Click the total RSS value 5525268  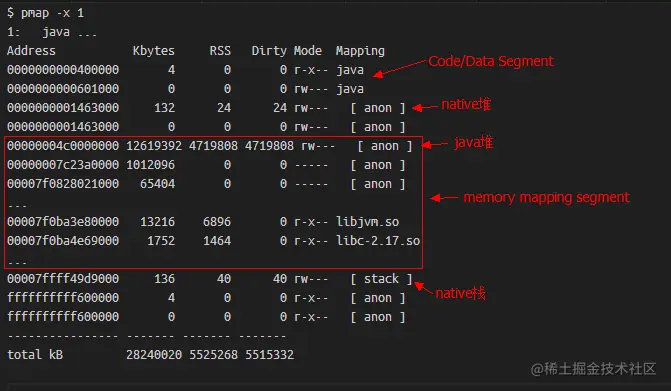coord(213,355)
